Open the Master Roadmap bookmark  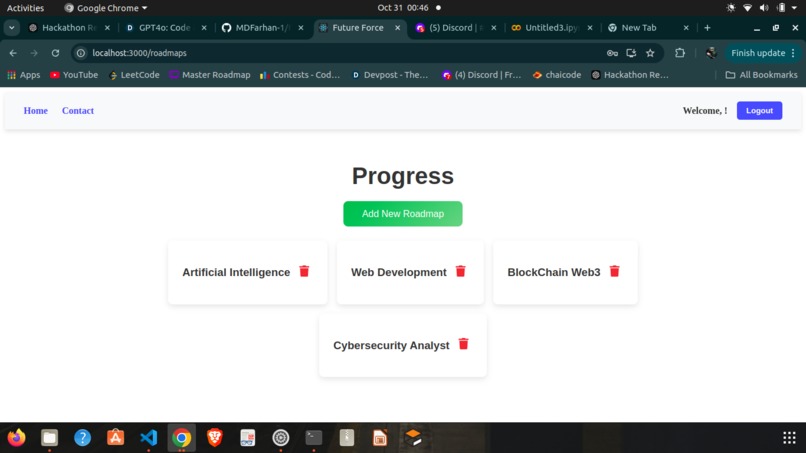[x=210, y=75]
